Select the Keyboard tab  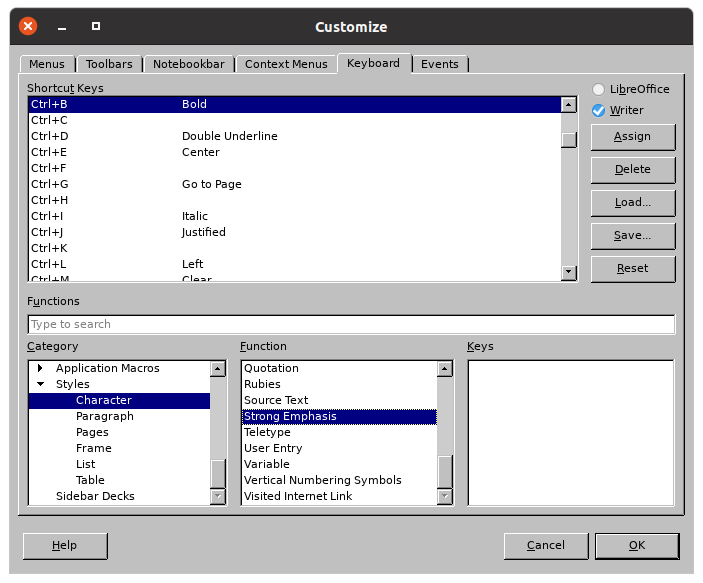[x=373, y=63]
